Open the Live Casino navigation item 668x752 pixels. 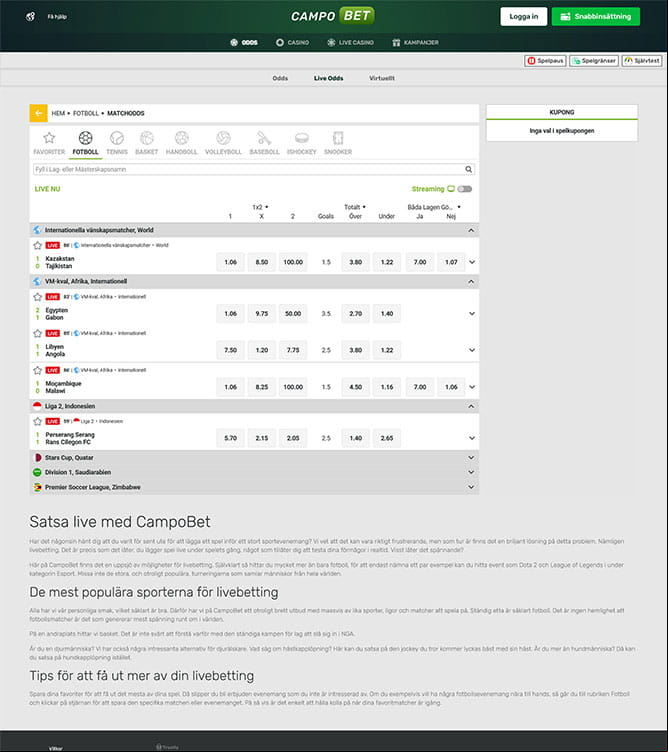(x=350, y=43)
